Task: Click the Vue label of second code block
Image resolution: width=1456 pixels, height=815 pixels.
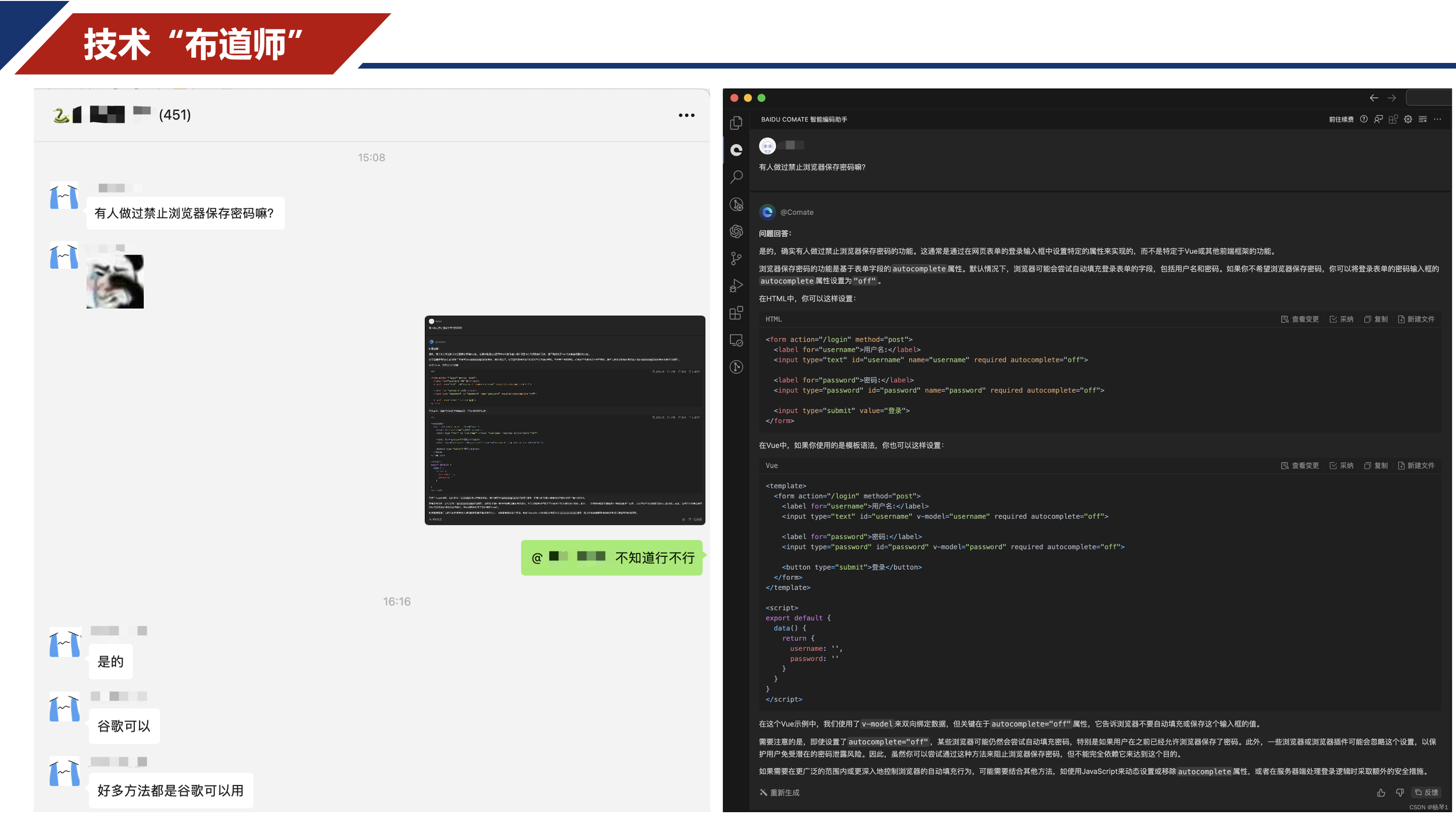Action: (772, 465)
